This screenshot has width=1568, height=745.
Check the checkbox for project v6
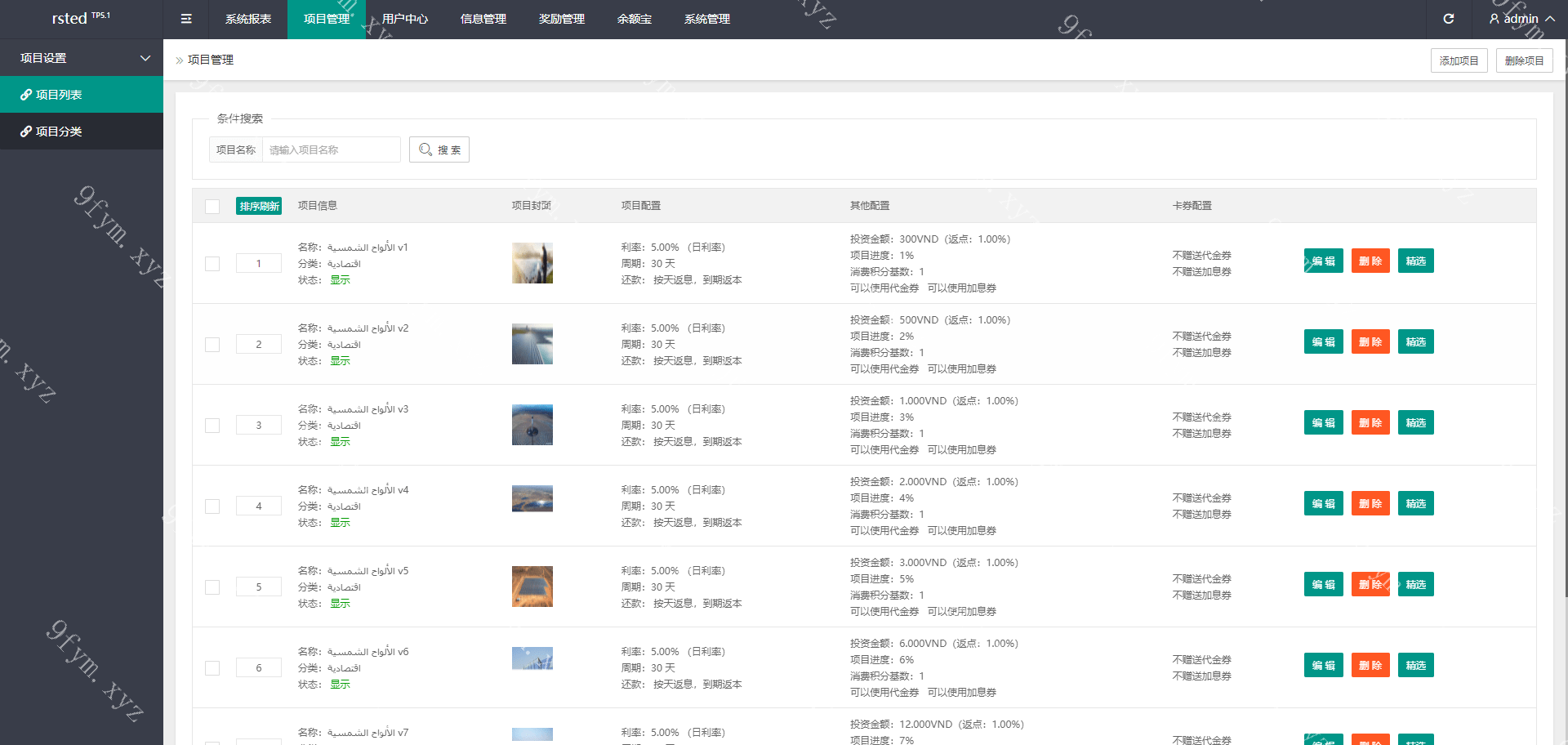coord(212,668)
